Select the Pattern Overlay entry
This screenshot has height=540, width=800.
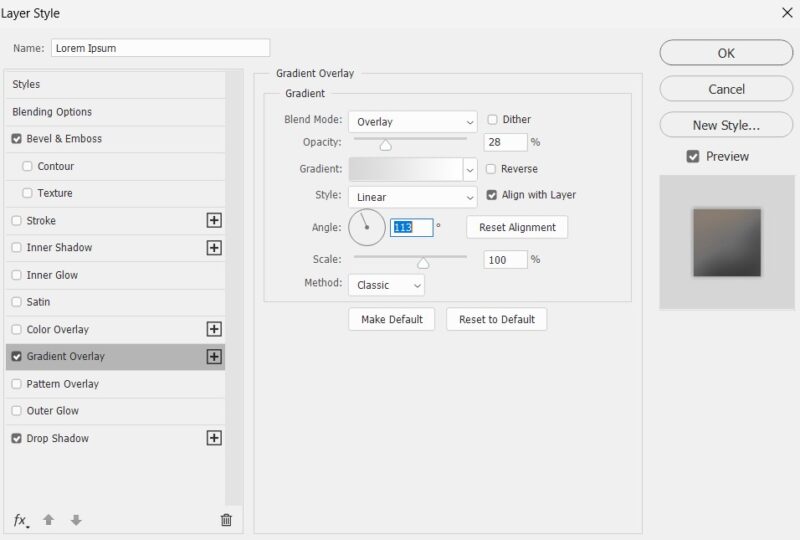[115, 384]
